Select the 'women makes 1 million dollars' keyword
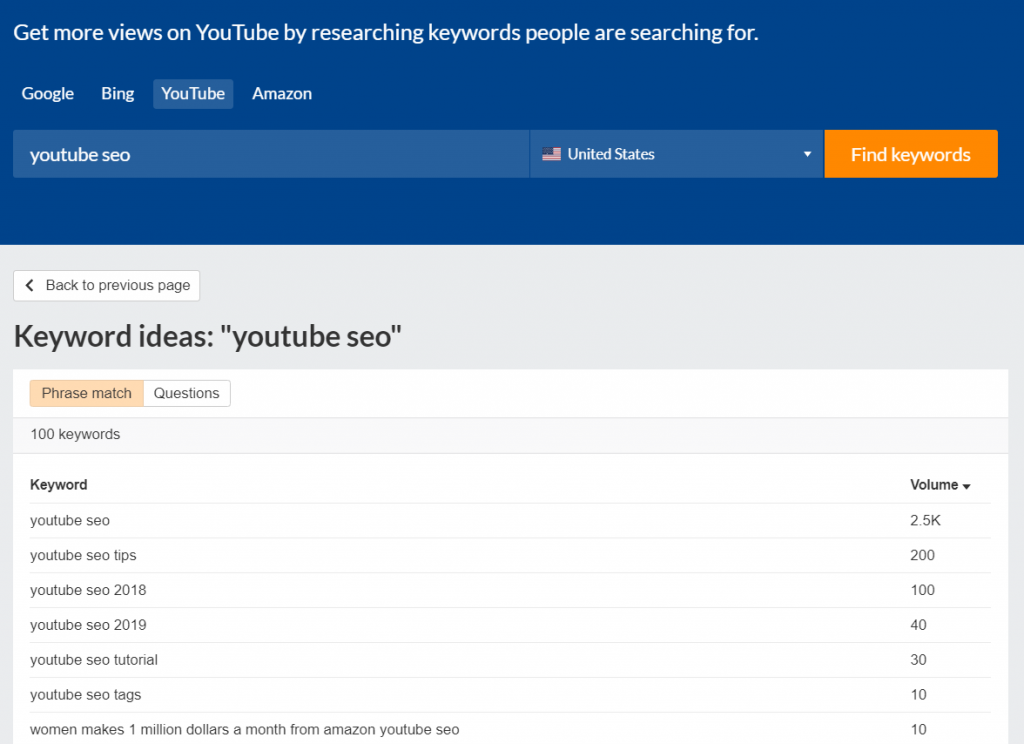 point(245,730)
